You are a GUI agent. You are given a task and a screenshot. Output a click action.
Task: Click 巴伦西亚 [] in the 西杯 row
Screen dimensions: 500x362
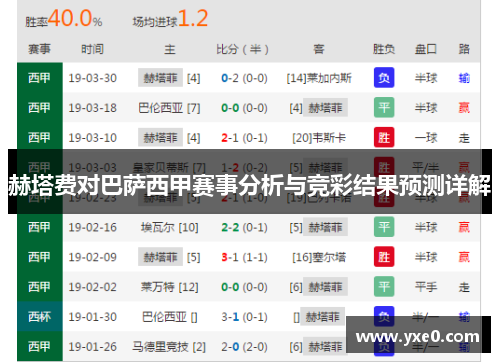[170, 317]
